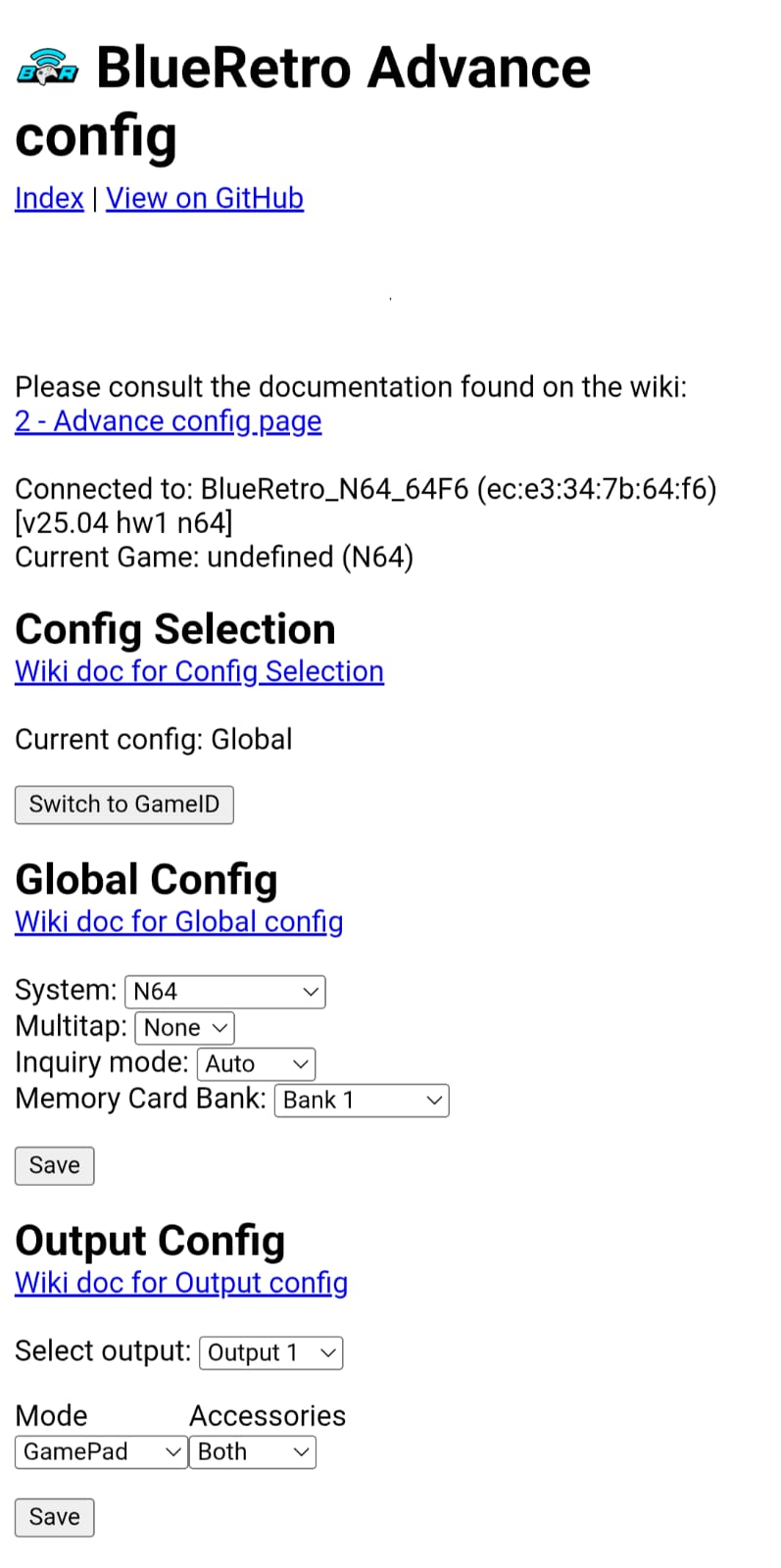Open the Multitap dropdown set to None
This screenshot has height=1568, width=781.
point(184,1028)
